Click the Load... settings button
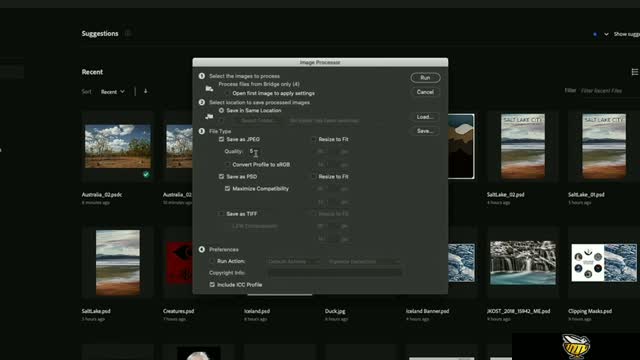The height and width of the screenshot is (360, 640). point(425,117)
